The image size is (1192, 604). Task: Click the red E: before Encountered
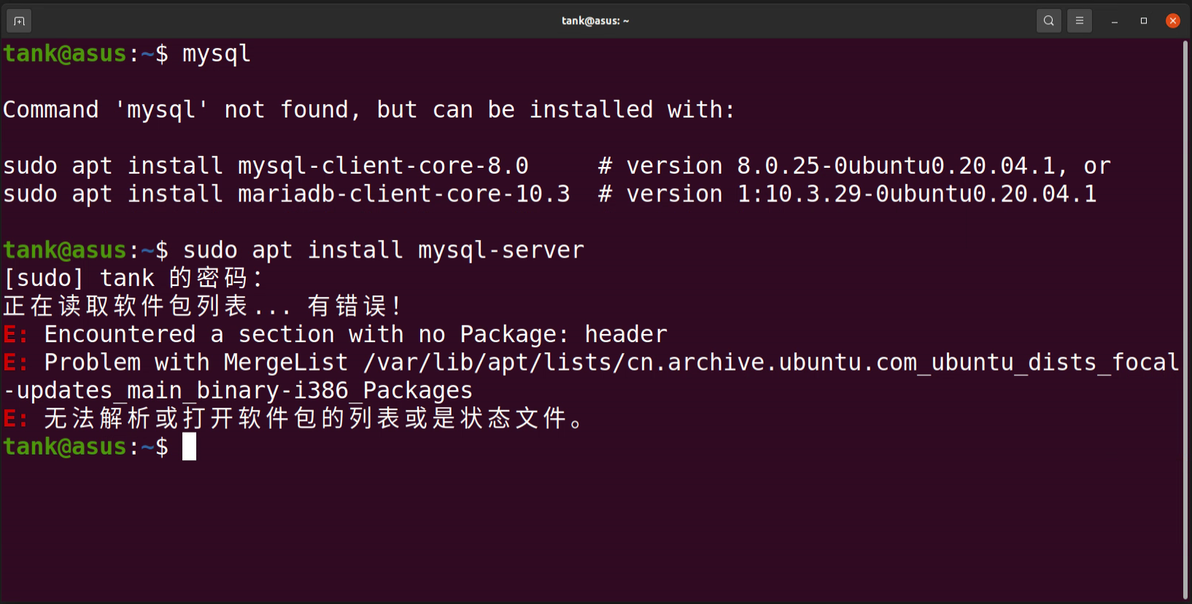(x=16, y=334)
